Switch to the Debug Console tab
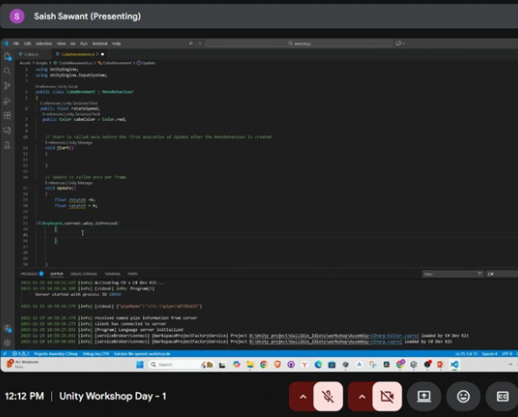Viewport: 518px width, 417px height. coord(84,274)
